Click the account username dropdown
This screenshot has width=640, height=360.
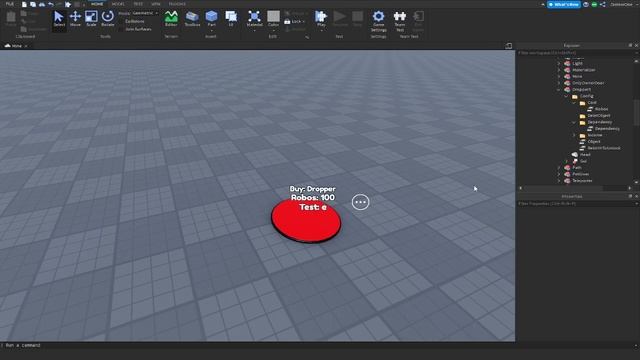(624, 4)
